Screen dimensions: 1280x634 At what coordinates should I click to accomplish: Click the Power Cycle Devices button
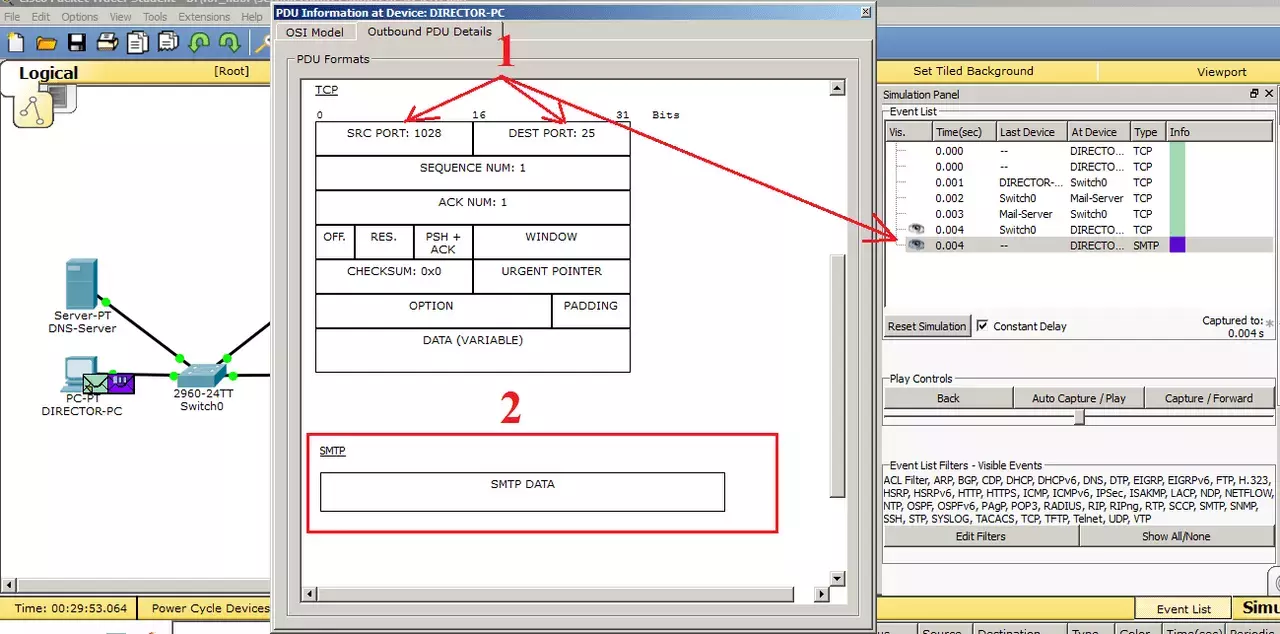[208, 608]
